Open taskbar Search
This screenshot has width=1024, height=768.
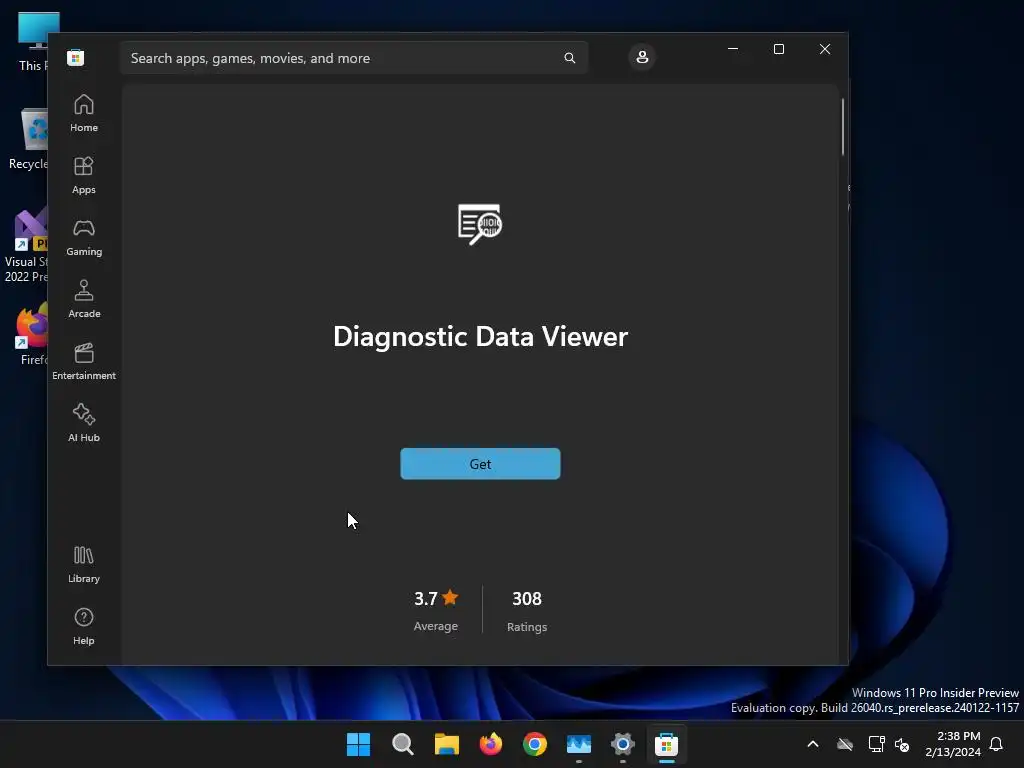point(402,744)
